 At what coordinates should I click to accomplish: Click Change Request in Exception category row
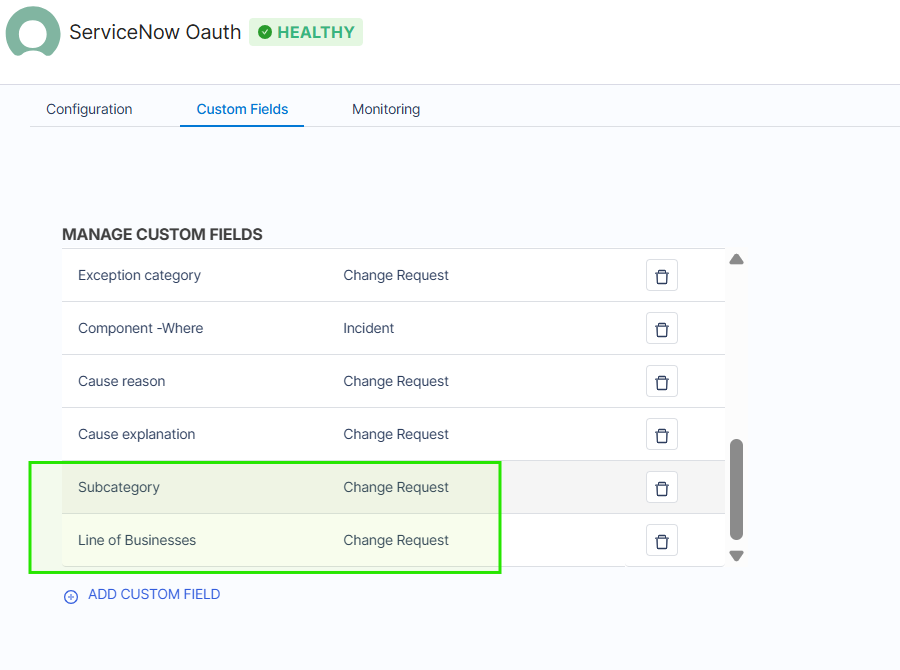(396, 276)
